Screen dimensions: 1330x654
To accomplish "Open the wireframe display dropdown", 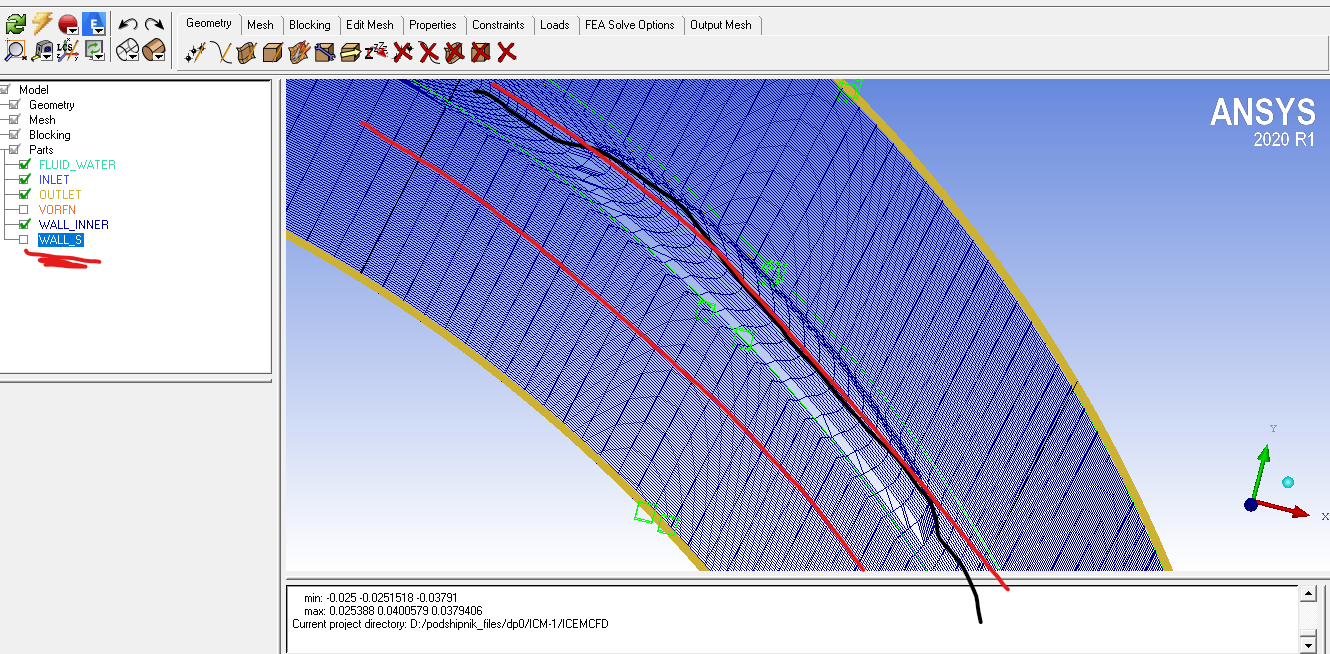I will [x=127, y=50].
